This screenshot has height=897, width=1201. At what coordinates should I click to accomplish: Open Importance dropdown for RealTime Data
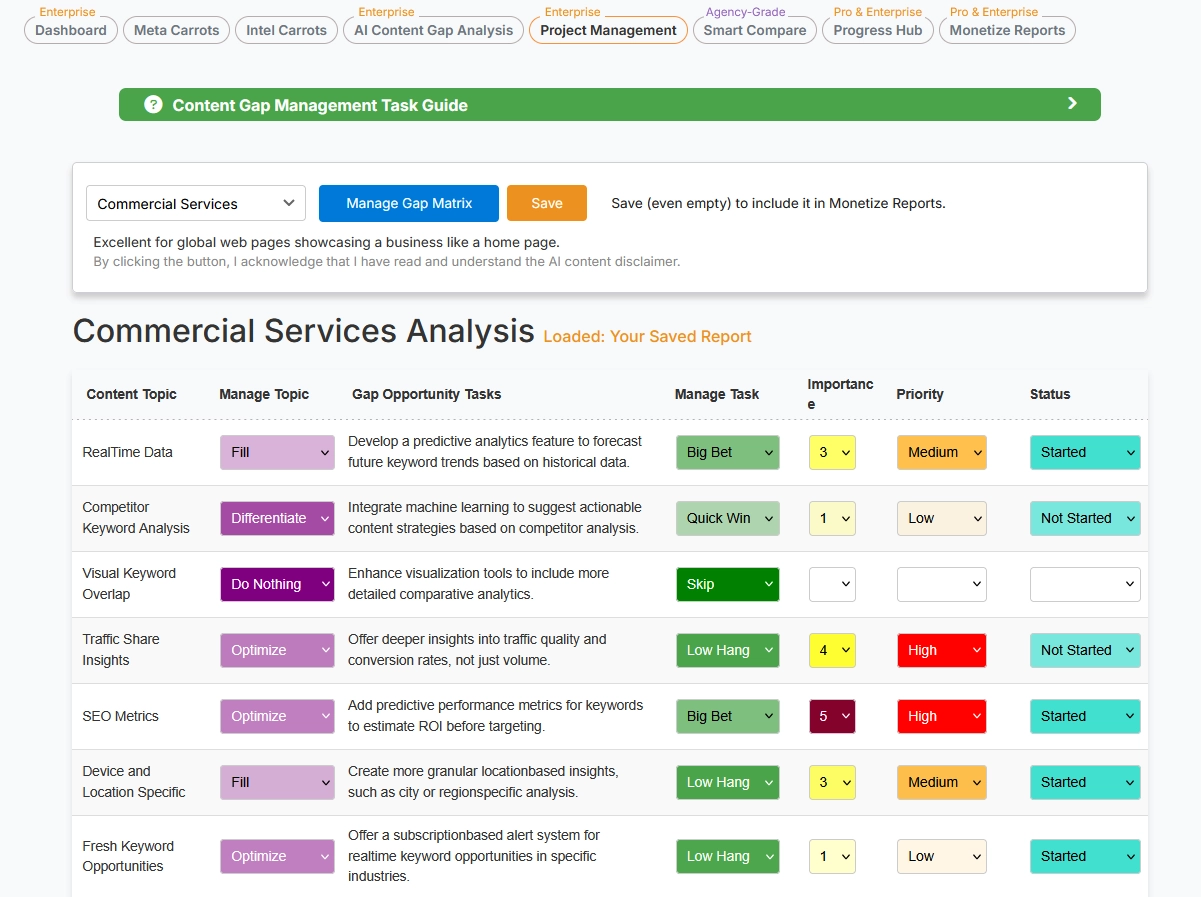click(832, 452)
